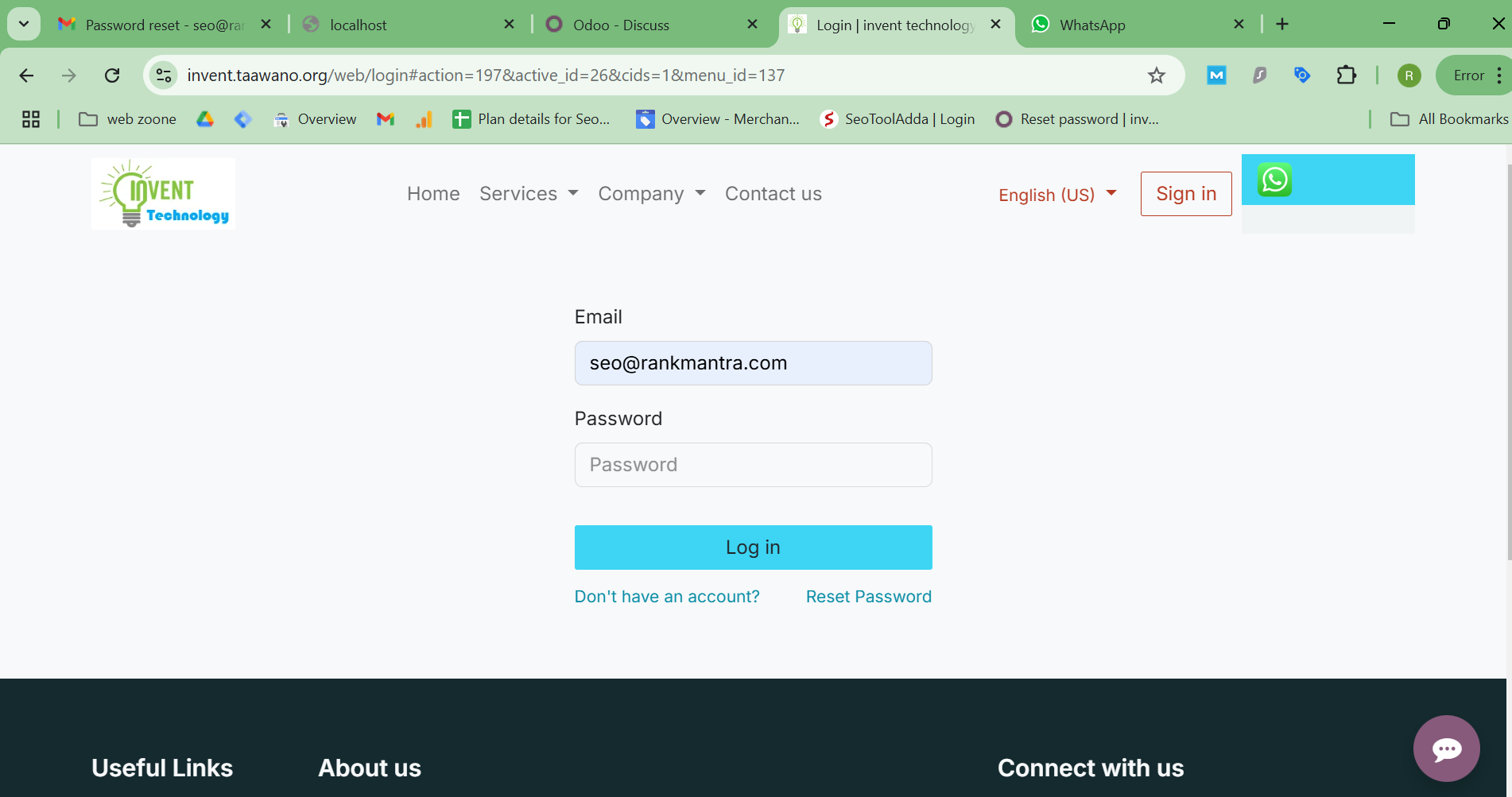Click the Invent Technology logo

[x=163, y=194]
